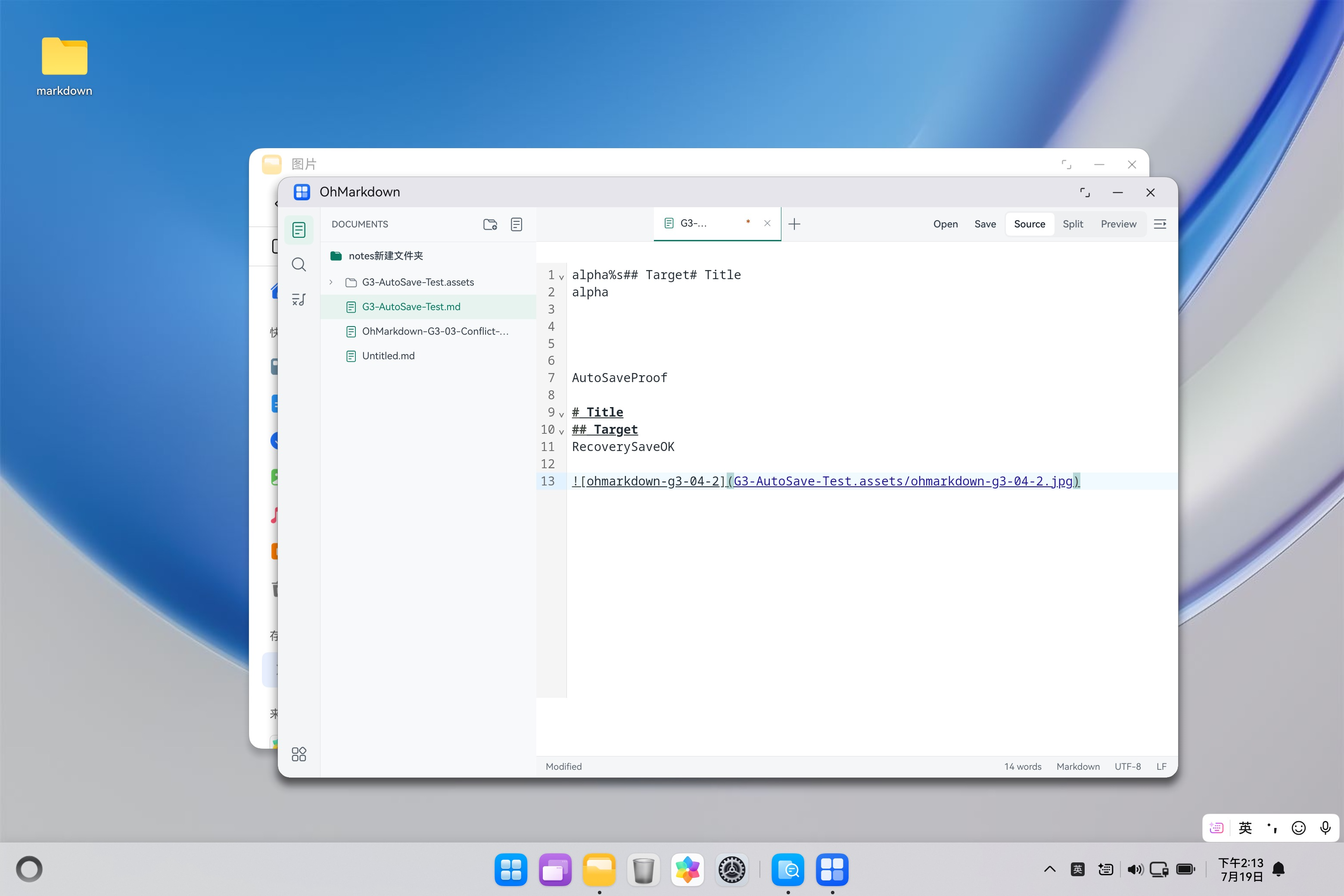
Task: Click the LF line ending indicator
Action: click(x=1161, y=767)
